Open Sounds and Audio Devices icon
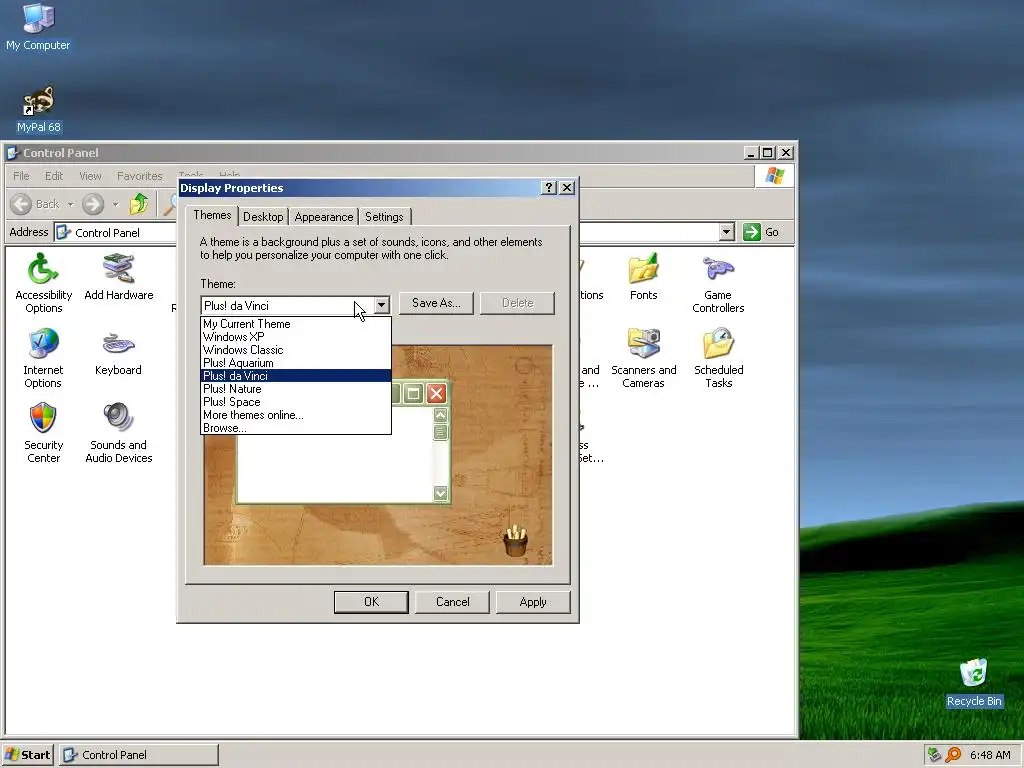Viewport: 1024px width, 768px height. click(x=118, y=434)
